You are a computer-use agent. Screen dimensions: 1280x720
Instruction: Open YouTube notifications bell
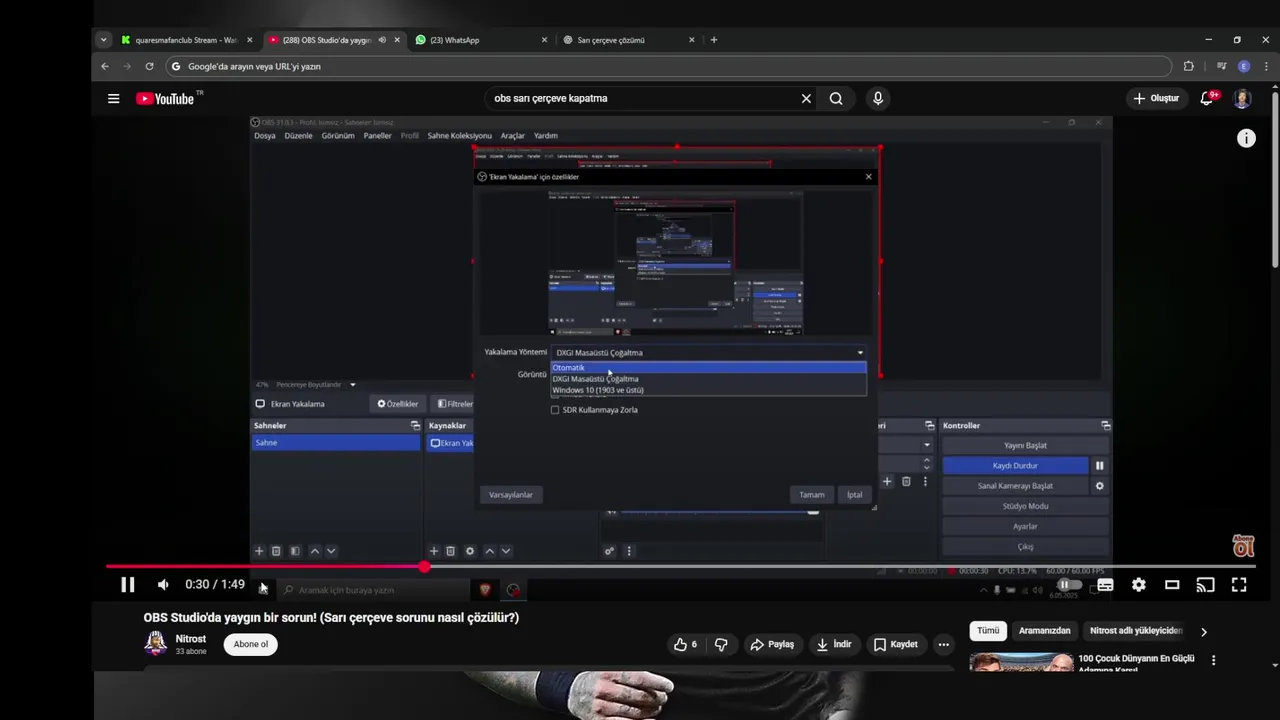click(x=1208, y=98)
